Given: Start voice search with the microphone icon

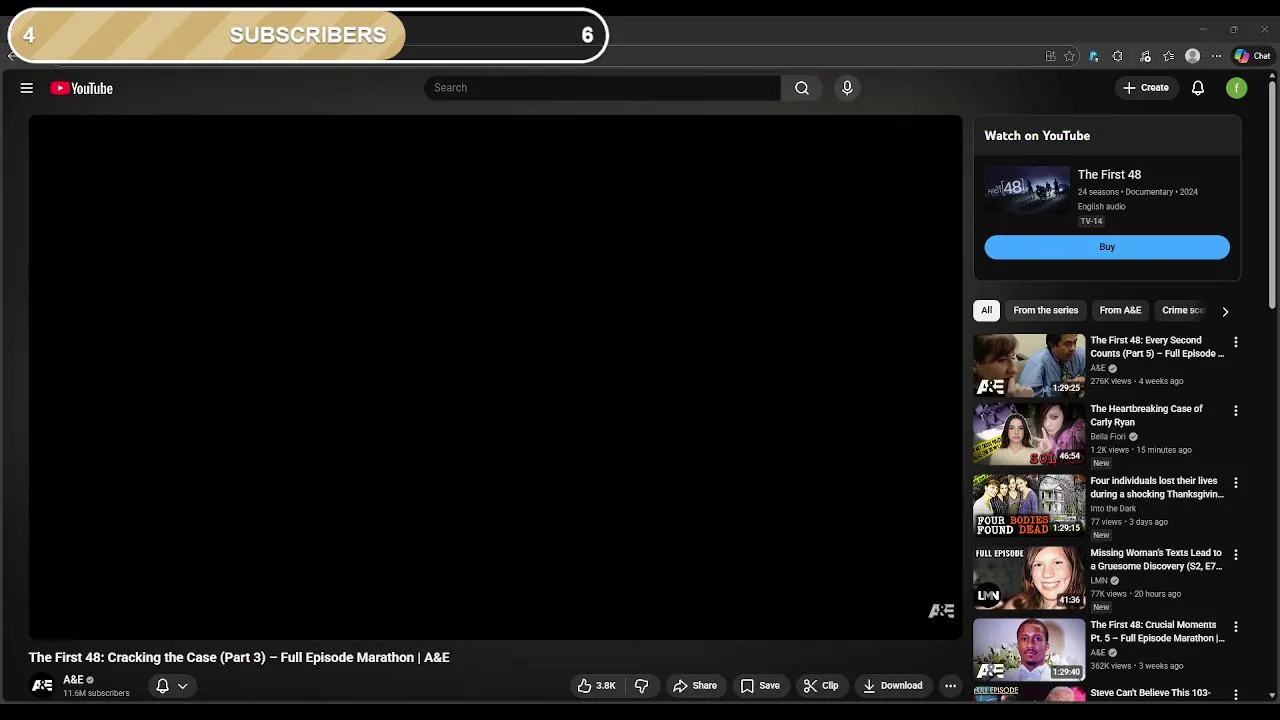Looking at the screenshot, I should [x=847, y=88].
